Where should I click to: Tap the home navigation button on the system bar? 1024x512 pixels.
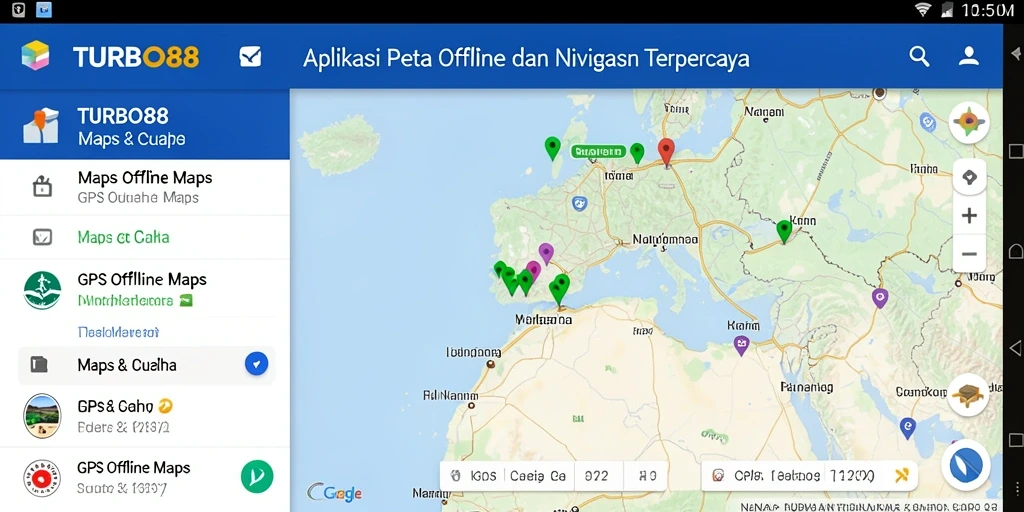click(1016, 251)
